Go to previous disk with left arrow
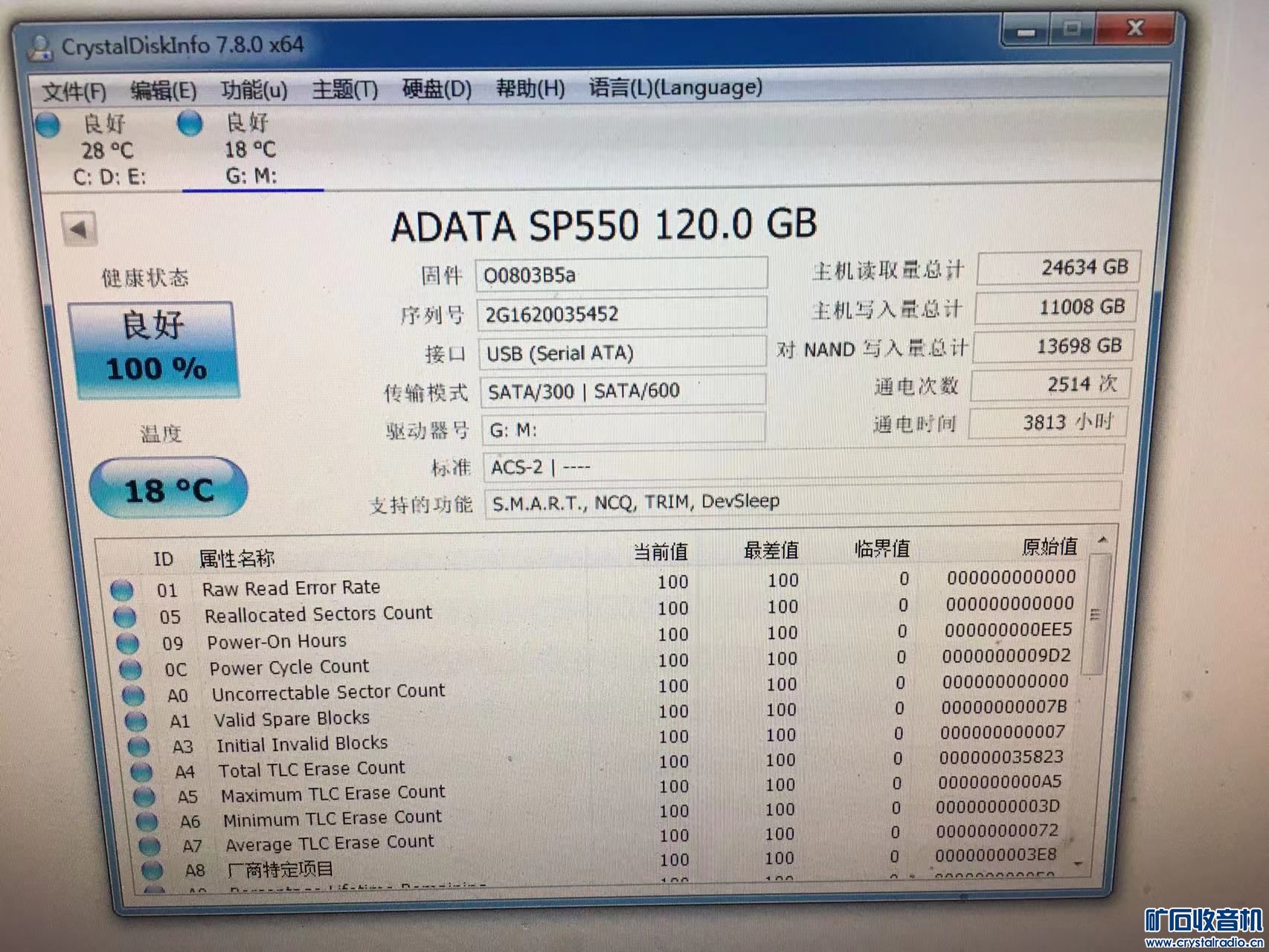The width and height of the screenshot is (1269, 952). point(79,229)
